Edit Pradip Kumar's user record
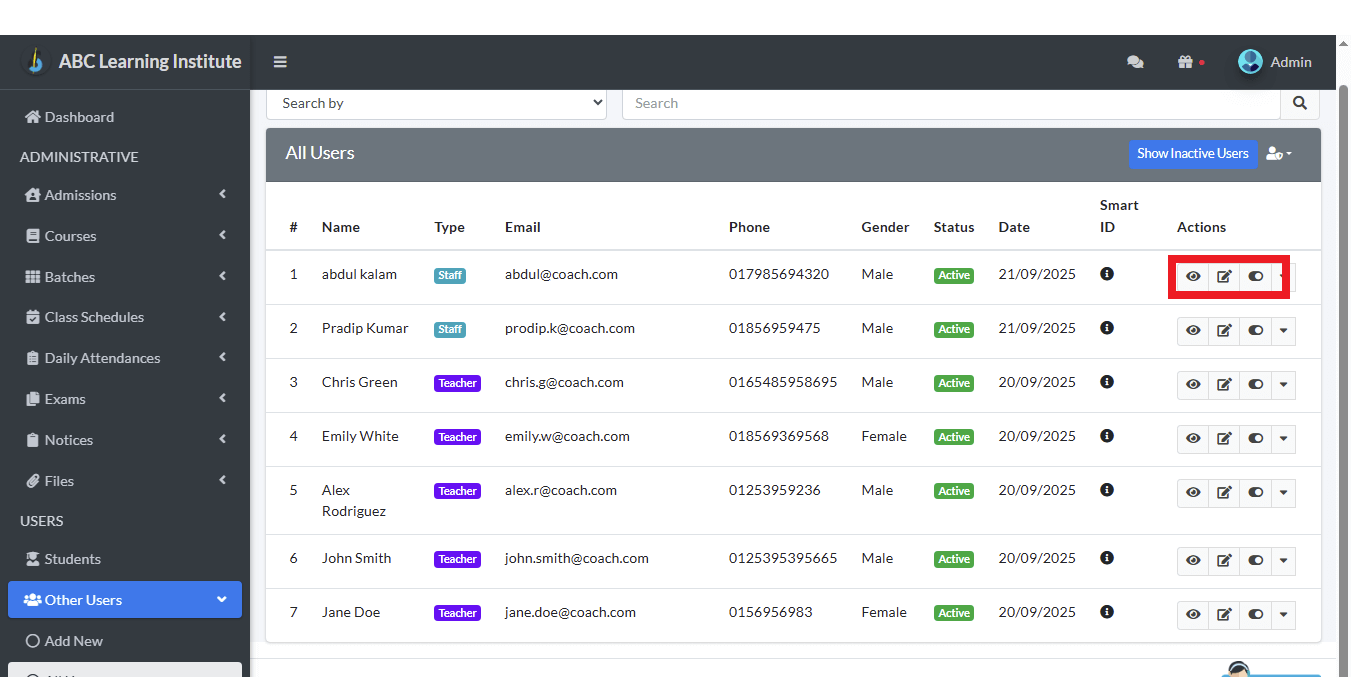1351x677 pixels. point(1224,330)
